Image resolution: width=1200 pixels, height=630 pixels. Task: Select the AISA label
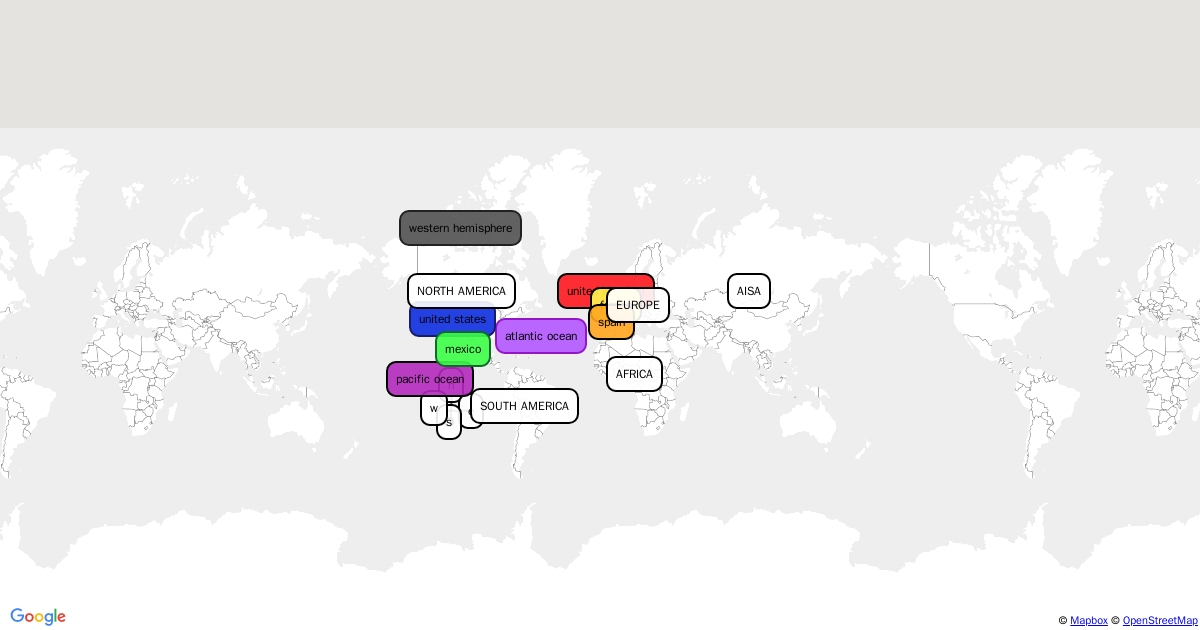pyautogui.click(x=748, y=291)
